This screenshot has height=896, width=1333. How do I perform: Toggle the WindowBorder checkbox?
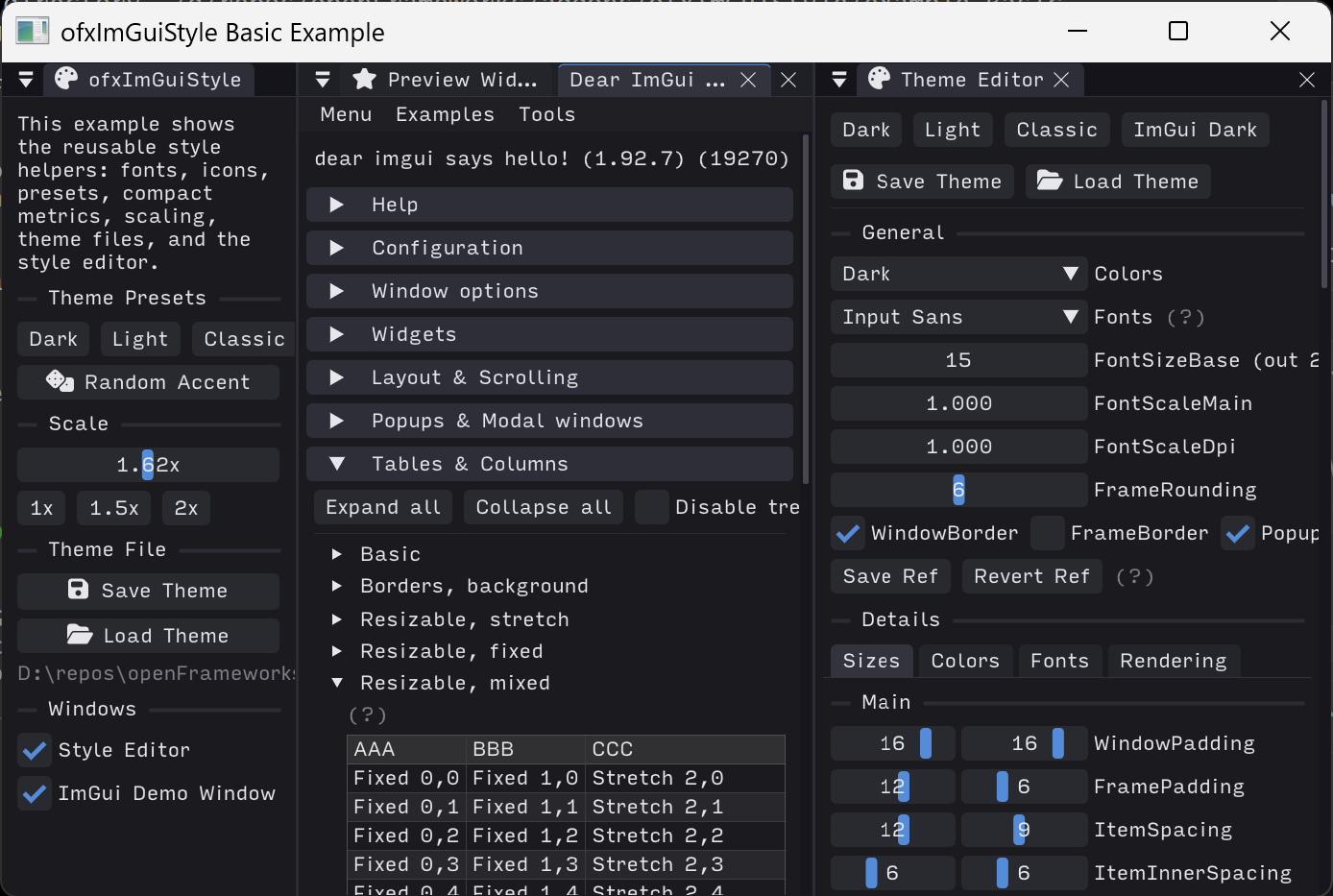[x=848, y=533]
